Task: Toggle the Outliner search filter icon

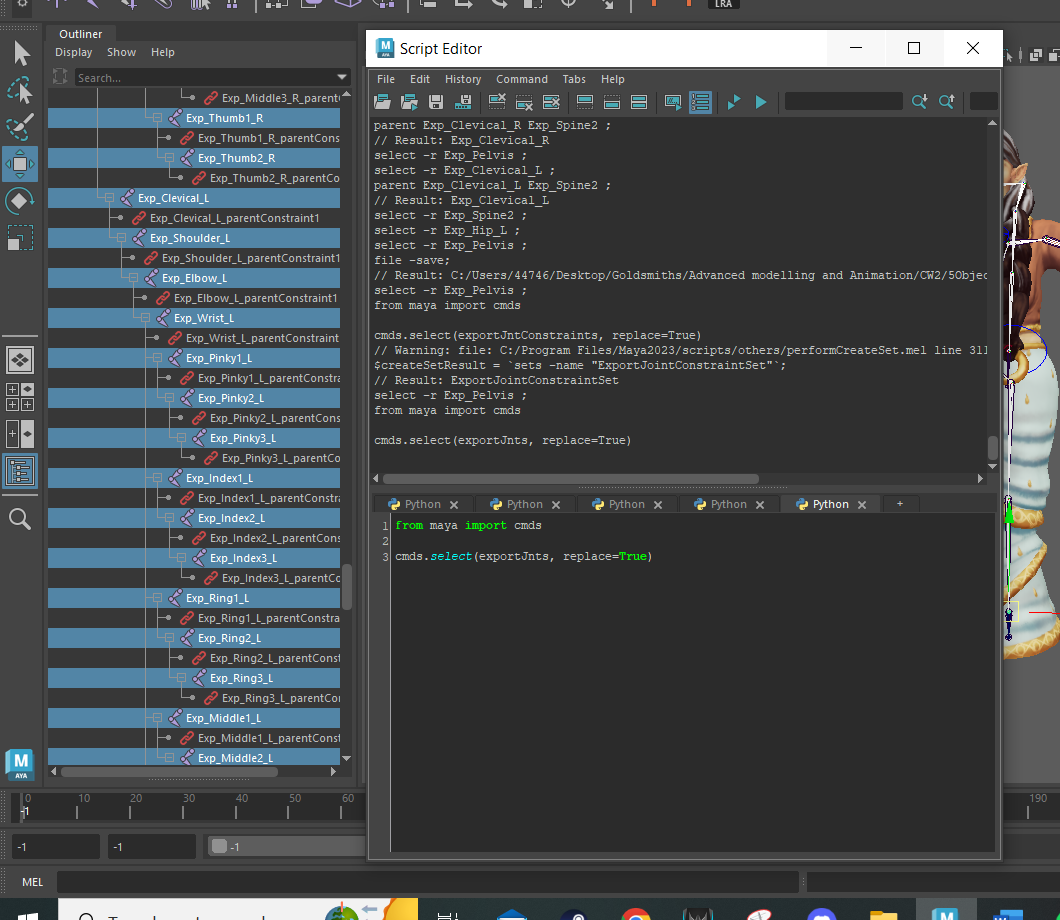Action: (60, 78)
